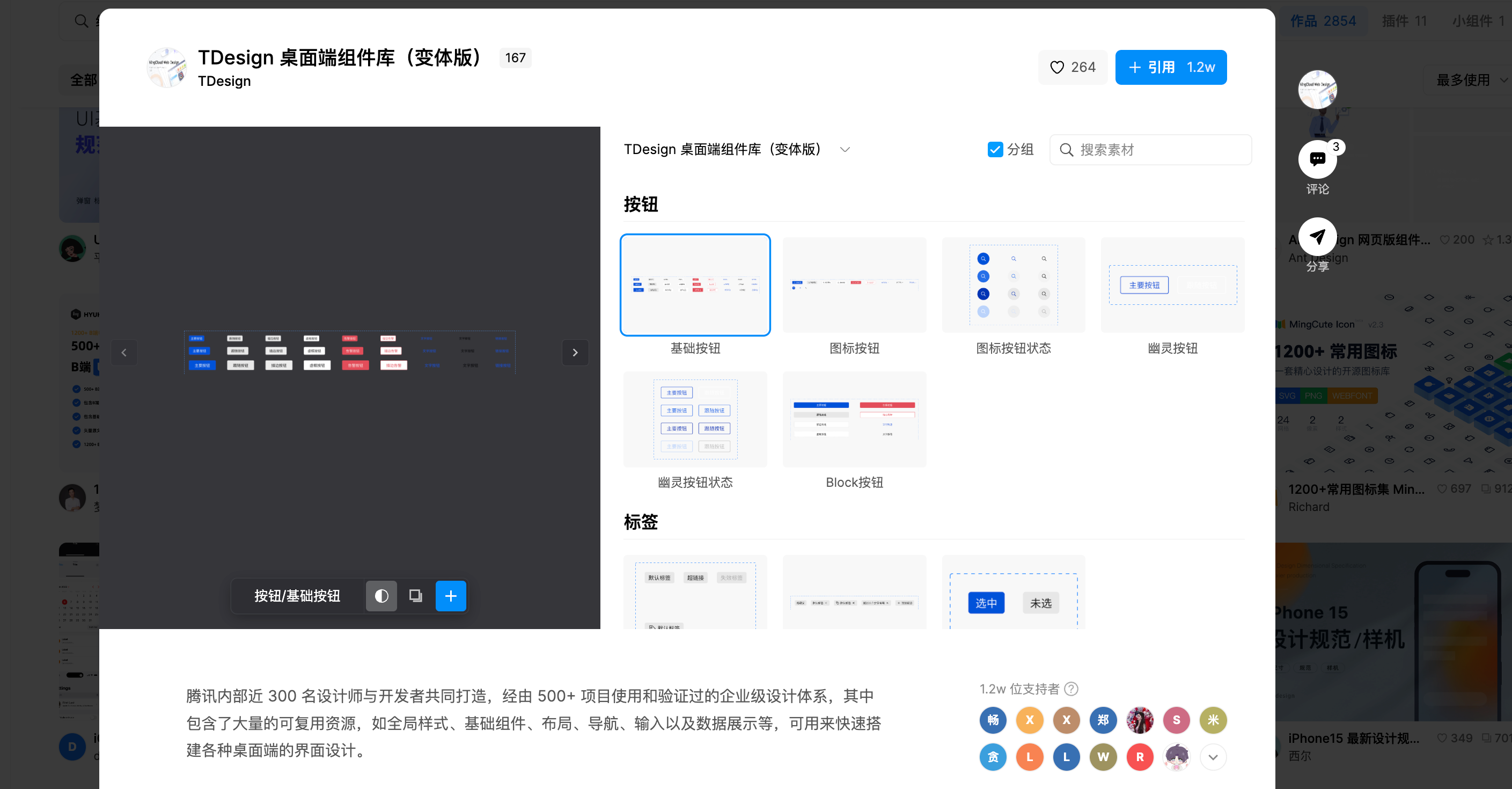Click the 分享 share paper-plane icon

(x=1317, y=237)
